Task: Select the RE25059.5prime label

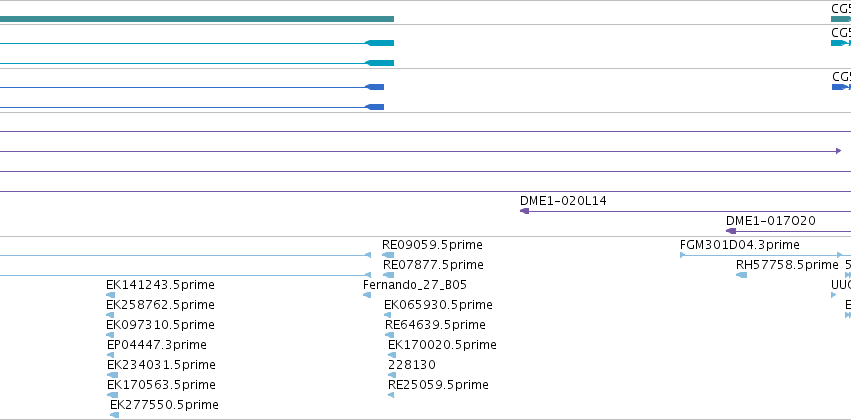Action: pos(438,385)
